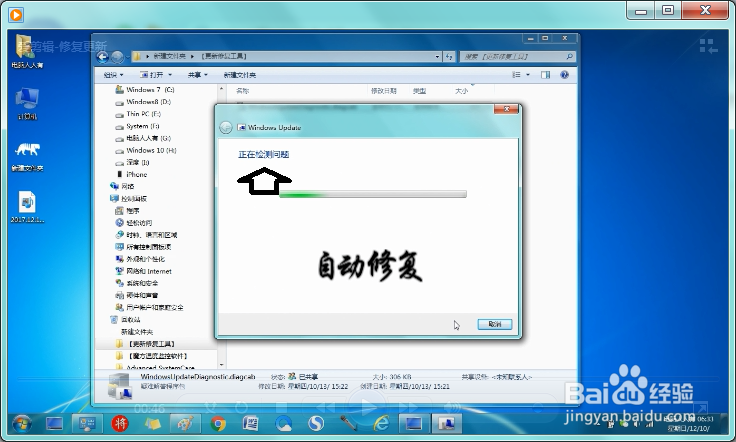Sort by the 名称 column header
736x442 pixels.
pyautogui.click(x=243, y=91)
